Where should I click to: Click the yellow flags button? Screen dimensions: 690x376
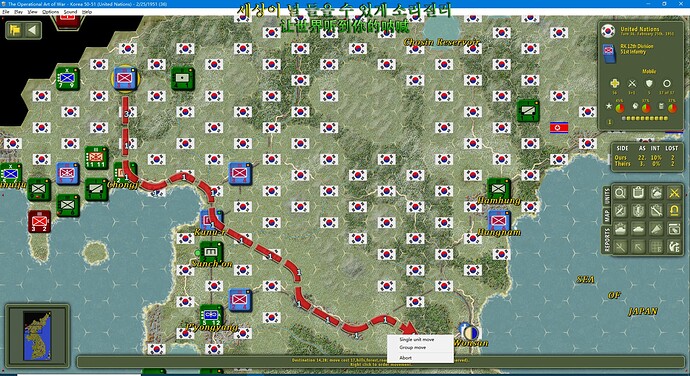(15, 30)
